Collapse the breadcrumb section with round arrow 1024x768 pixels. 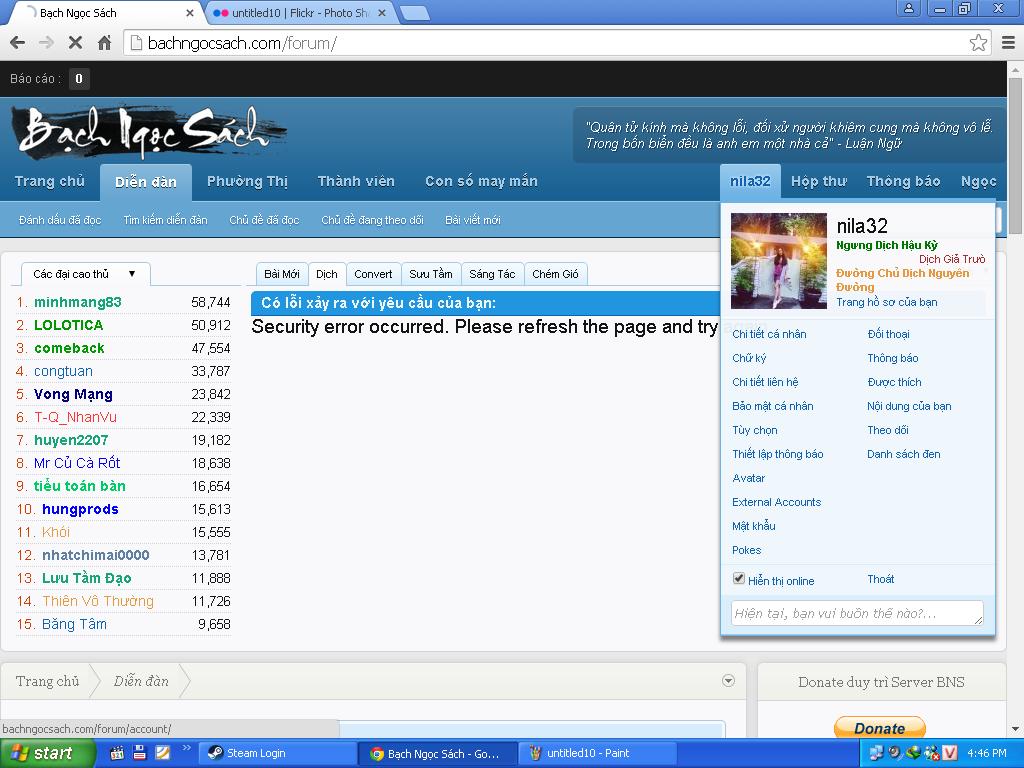click(x=728, y=681)
